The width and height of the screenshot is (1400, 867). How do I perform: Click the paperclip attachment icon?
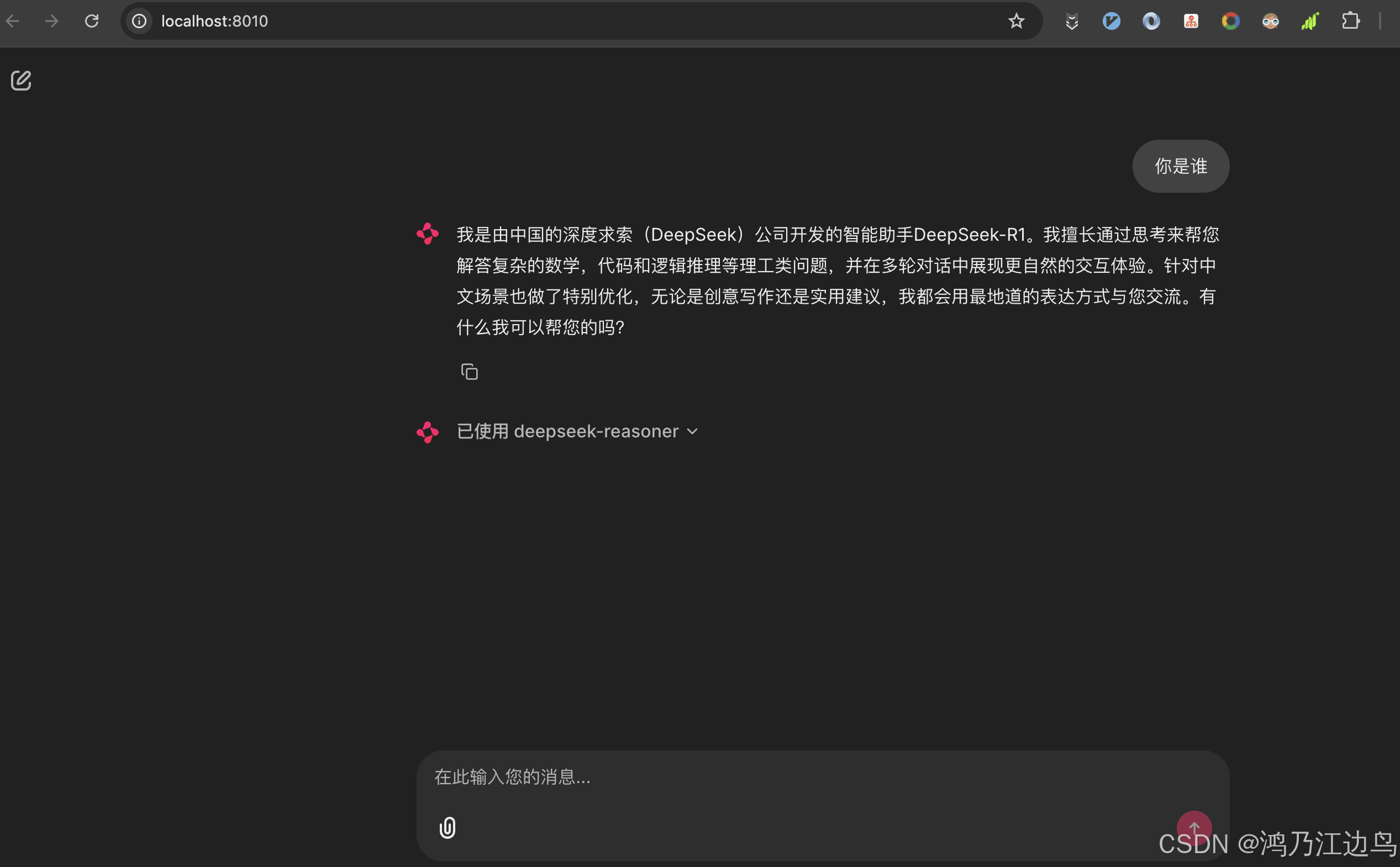(448, 827)
